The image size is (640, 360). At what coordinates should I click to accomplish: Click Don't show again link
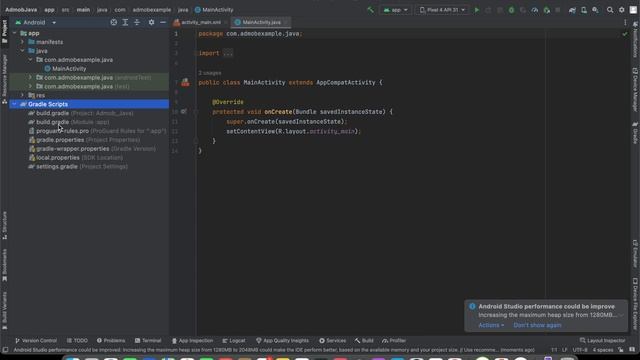tap(537, 325)
